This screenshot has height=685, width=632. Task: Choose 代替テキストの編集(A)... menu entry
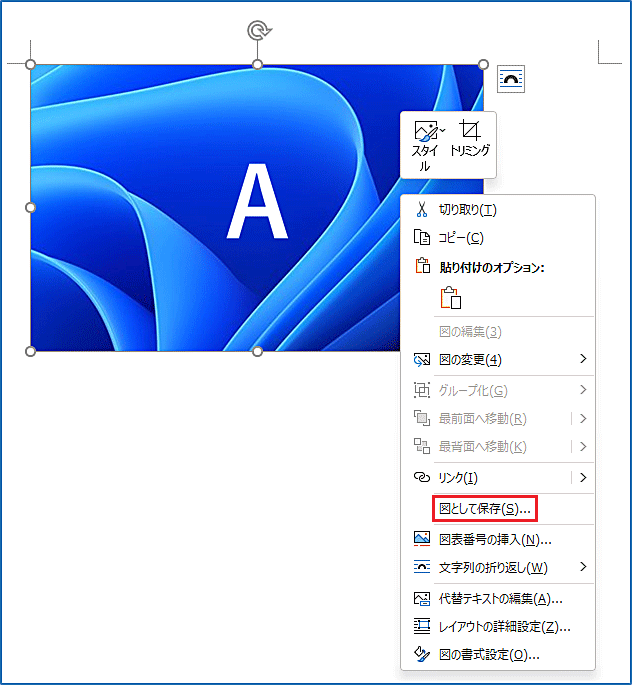coord(498,599)
